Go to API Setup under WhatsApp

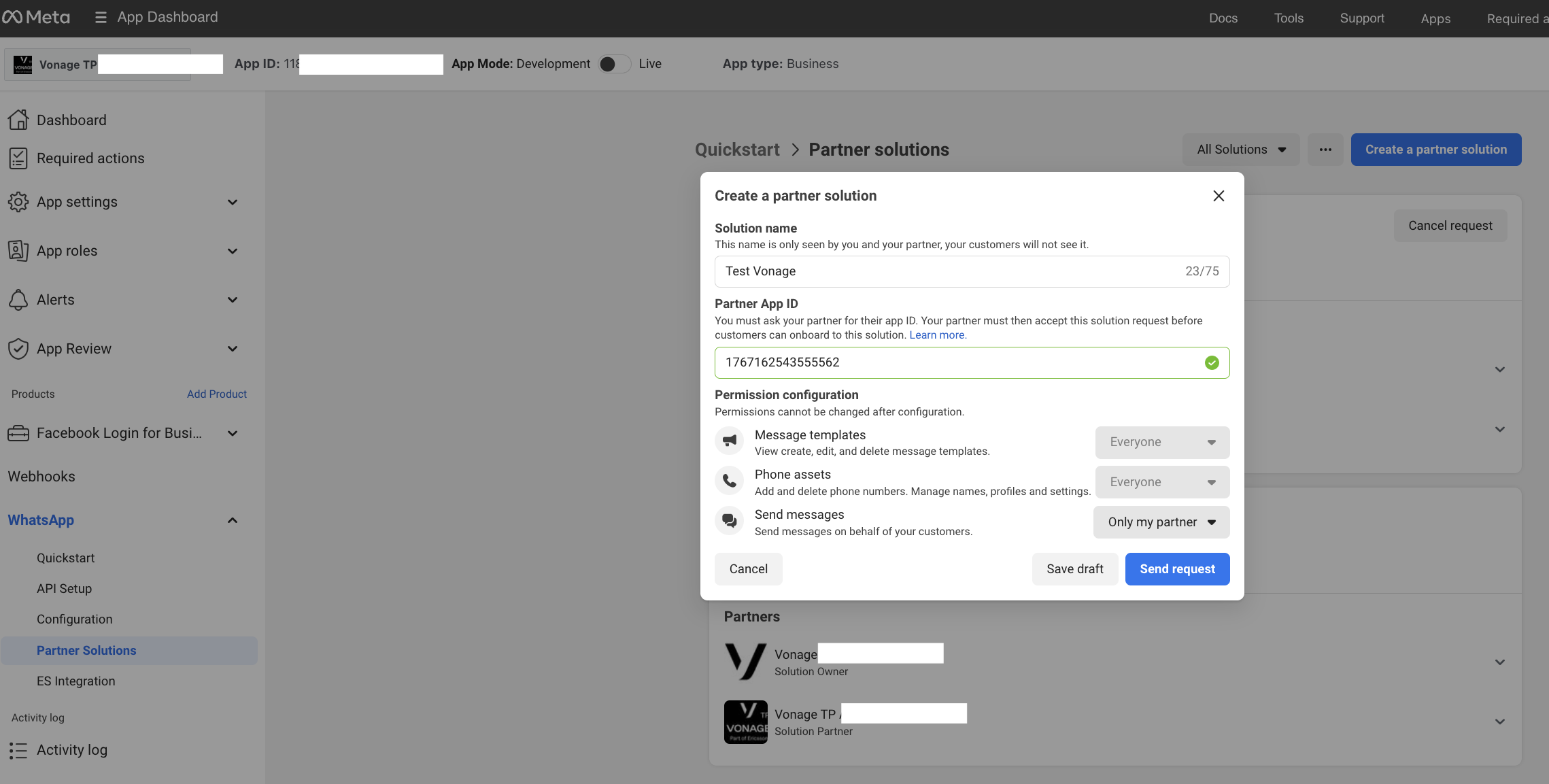64,588
